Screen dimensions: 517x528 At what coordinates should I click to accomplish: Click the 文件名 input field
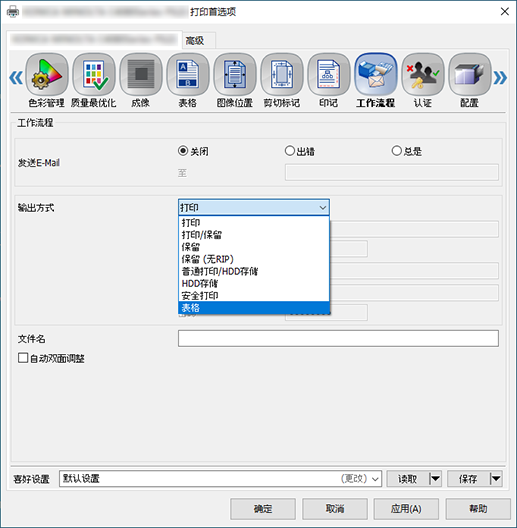coord(338,338)
